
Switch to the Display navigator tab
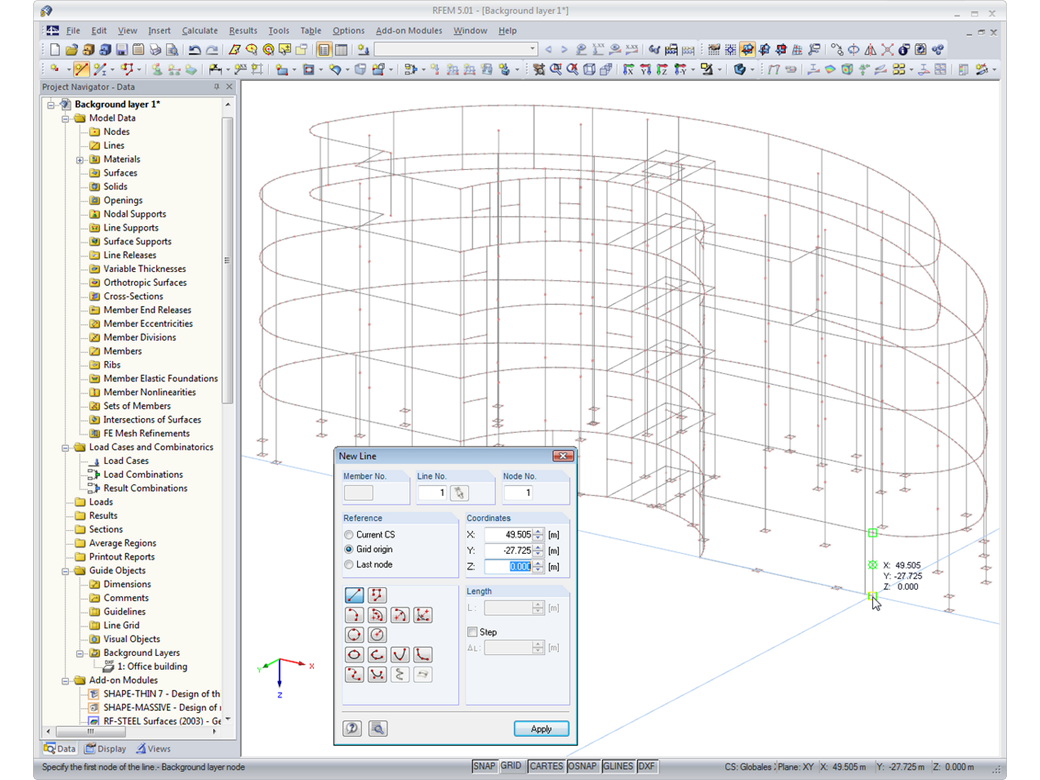coord(106,748)
